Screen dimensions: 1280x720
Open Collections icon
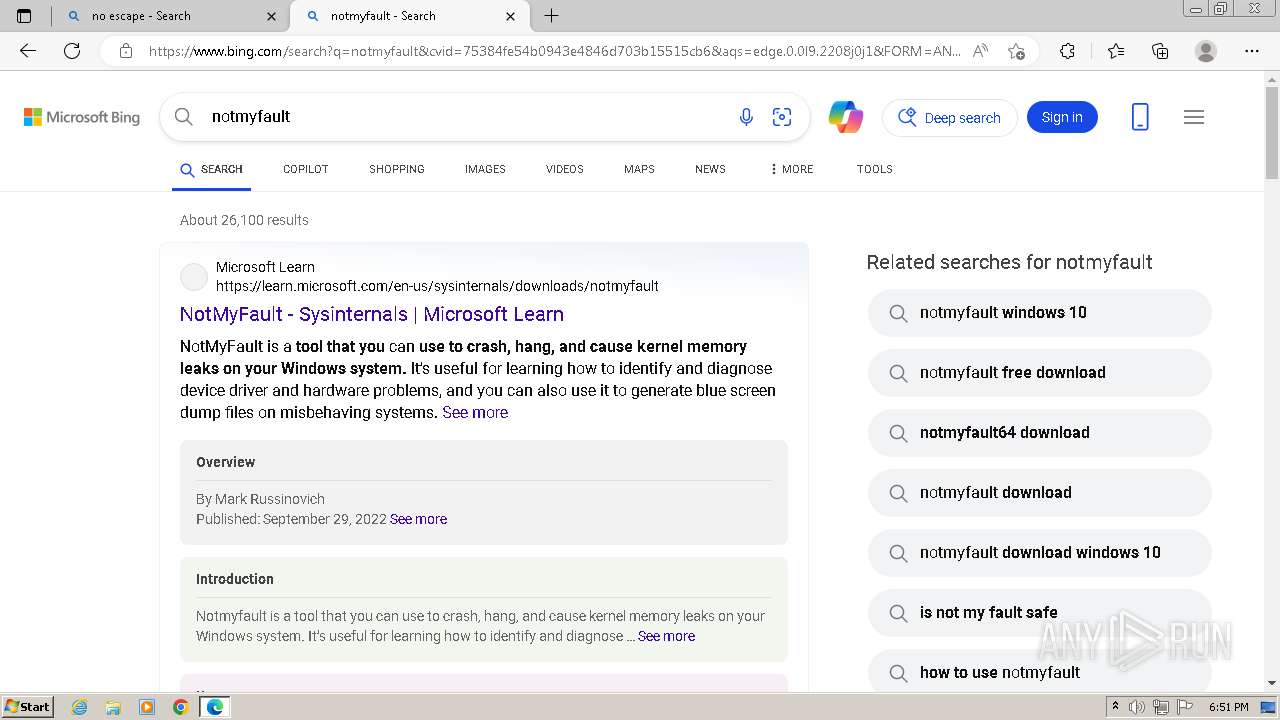tap(1160, 51)
